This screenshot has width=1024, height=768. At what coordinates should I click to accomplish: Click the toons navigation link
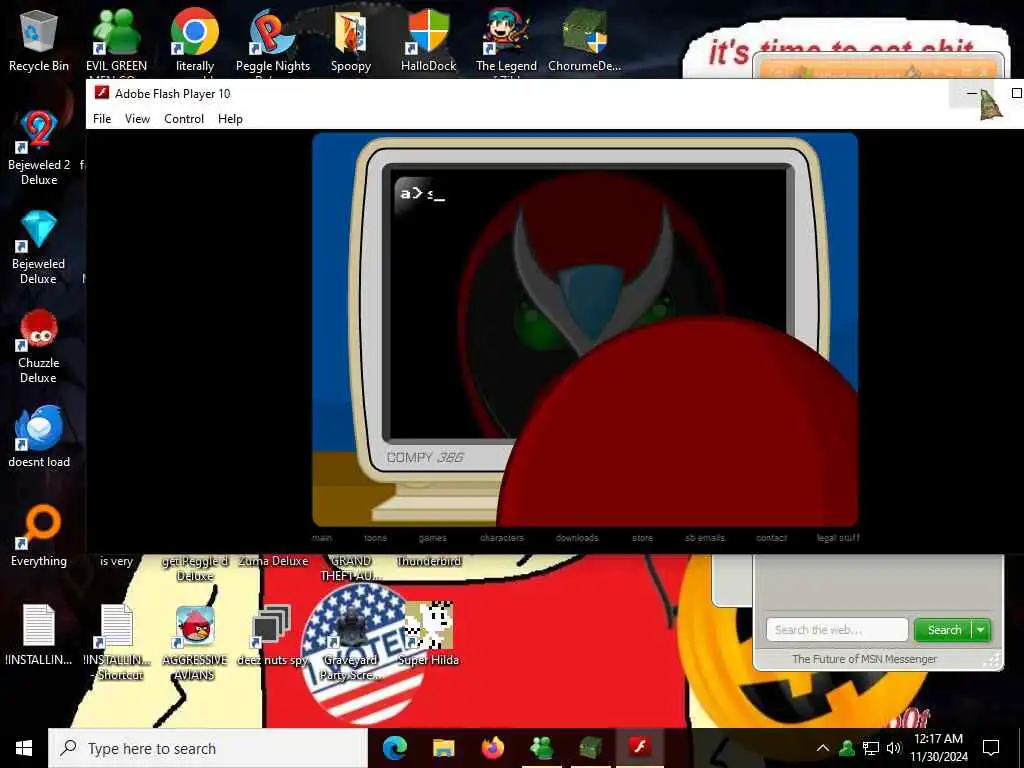coord(376,538)
